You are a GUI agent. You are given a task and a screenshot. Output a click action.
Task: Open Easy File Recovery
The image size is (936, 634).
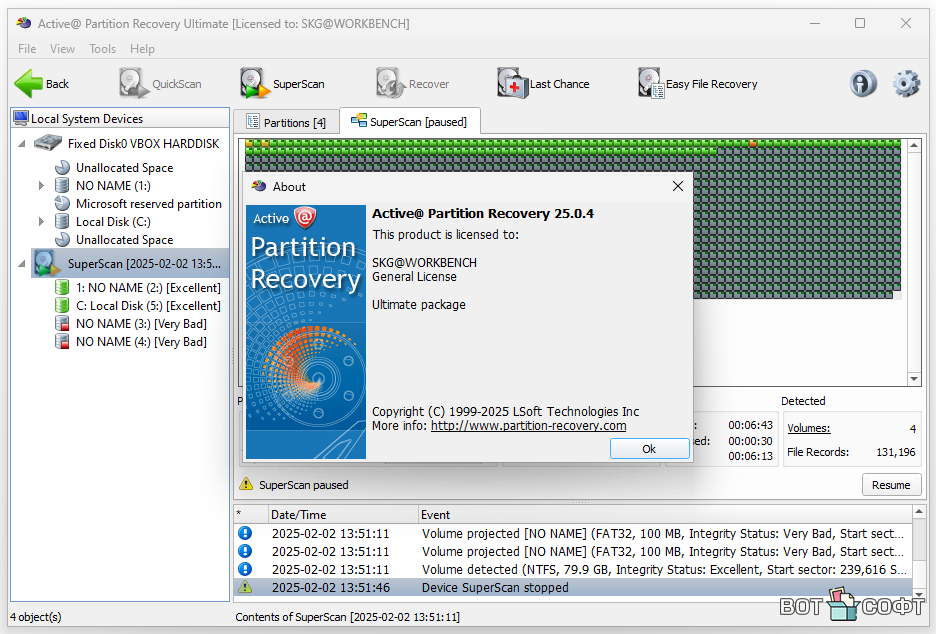pos(697,84)
